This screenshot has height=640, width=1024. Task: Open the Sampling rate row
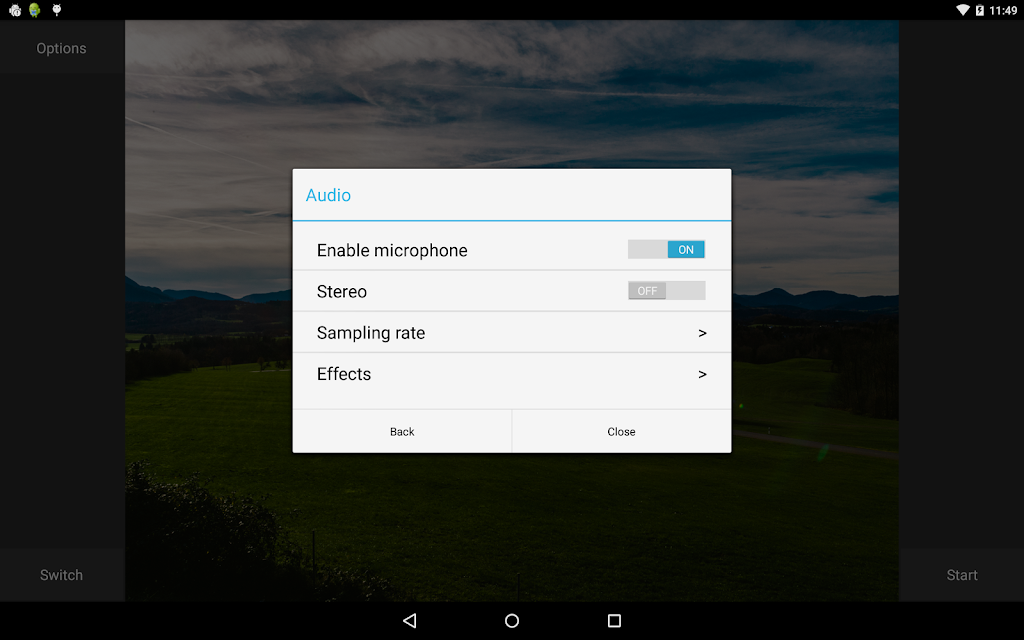pos(511,332)
